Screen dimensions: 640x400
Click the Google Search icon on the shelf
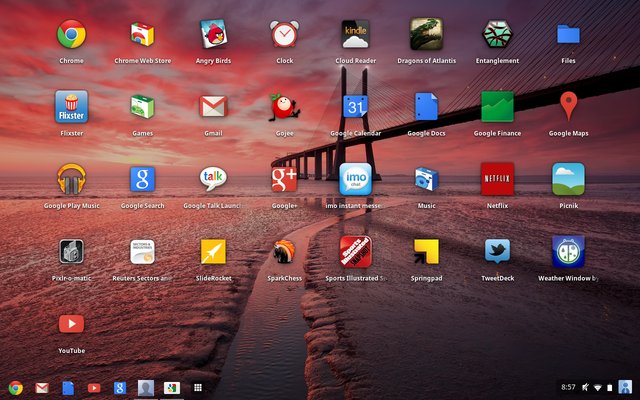pyautogui.click(x=120, y=388)
